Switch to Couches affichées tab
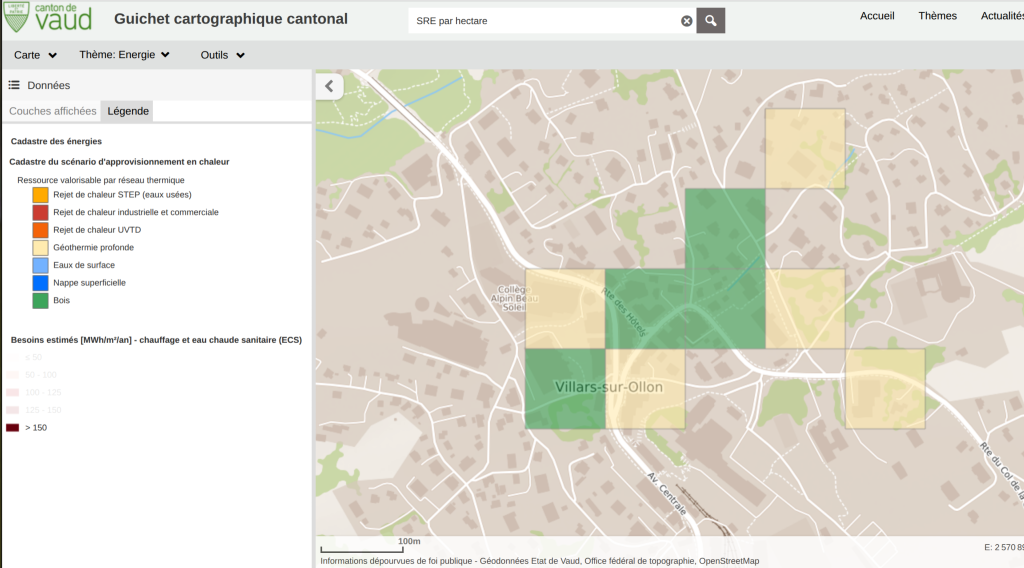 pos(53,111)
